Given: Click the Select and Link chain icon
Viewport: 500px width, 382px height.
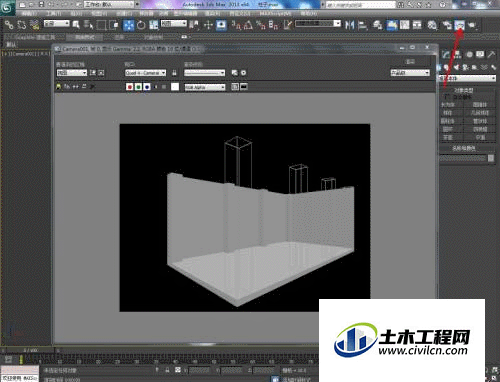Looking at the screenshot, I should [9, 25].
